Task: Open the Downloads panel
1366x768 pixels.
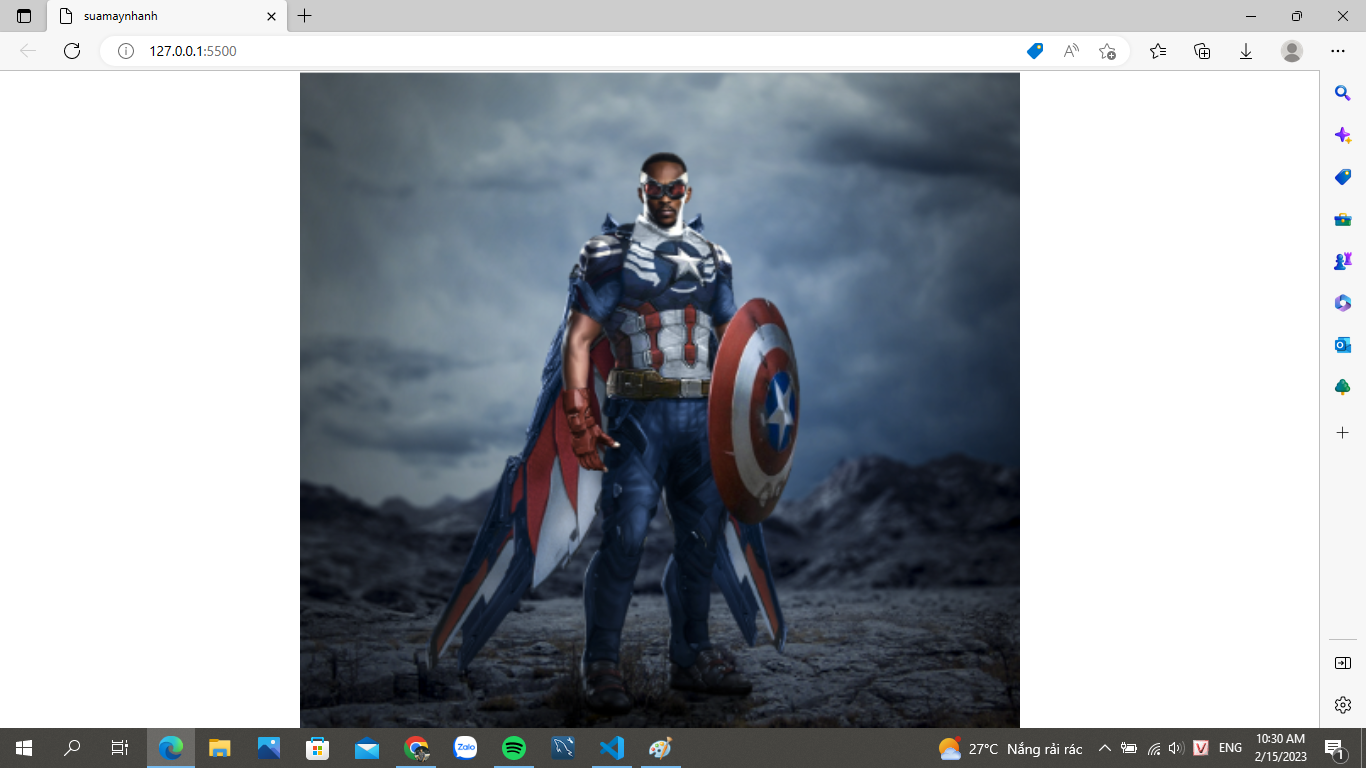Action: click(1246, 51)
